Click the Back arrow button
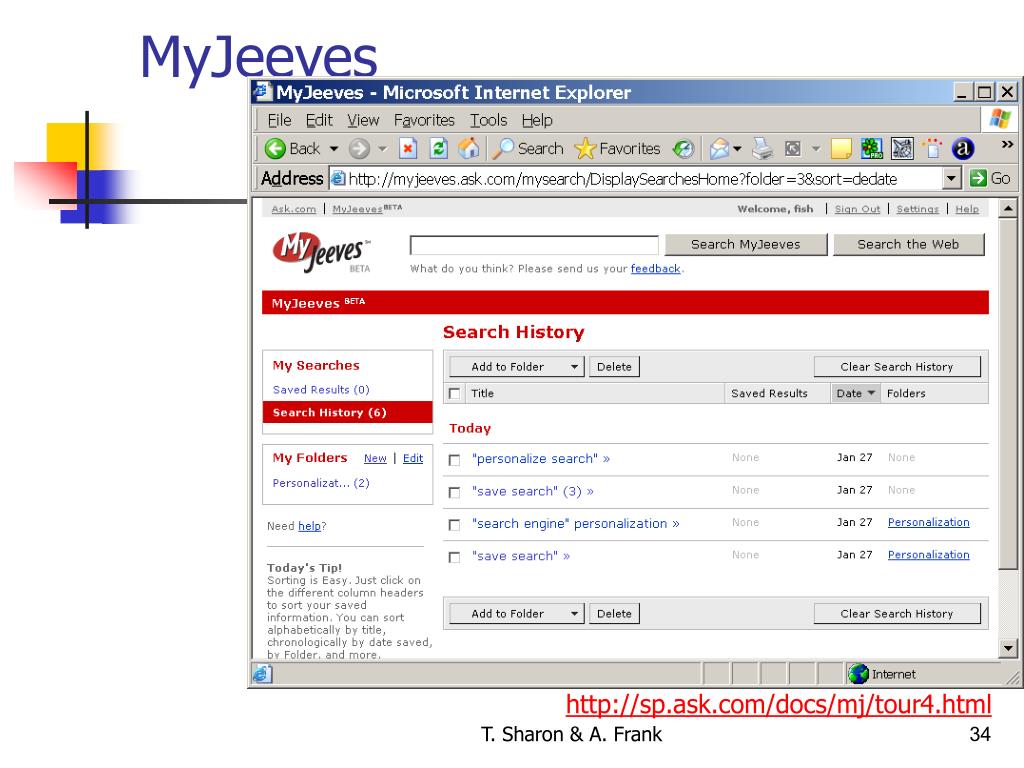Viewport: 1024px width, 768px height. [275, 149]
